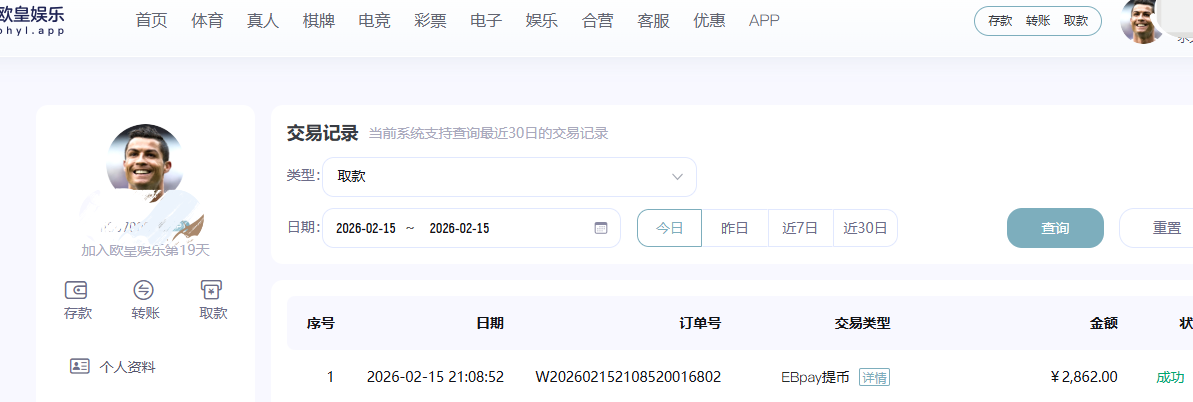Image resolution: width=1193 pixels, height=402 pixels.
Task: Click the deposit wallet icon in sidebar
Action: (x=77, y=291)
